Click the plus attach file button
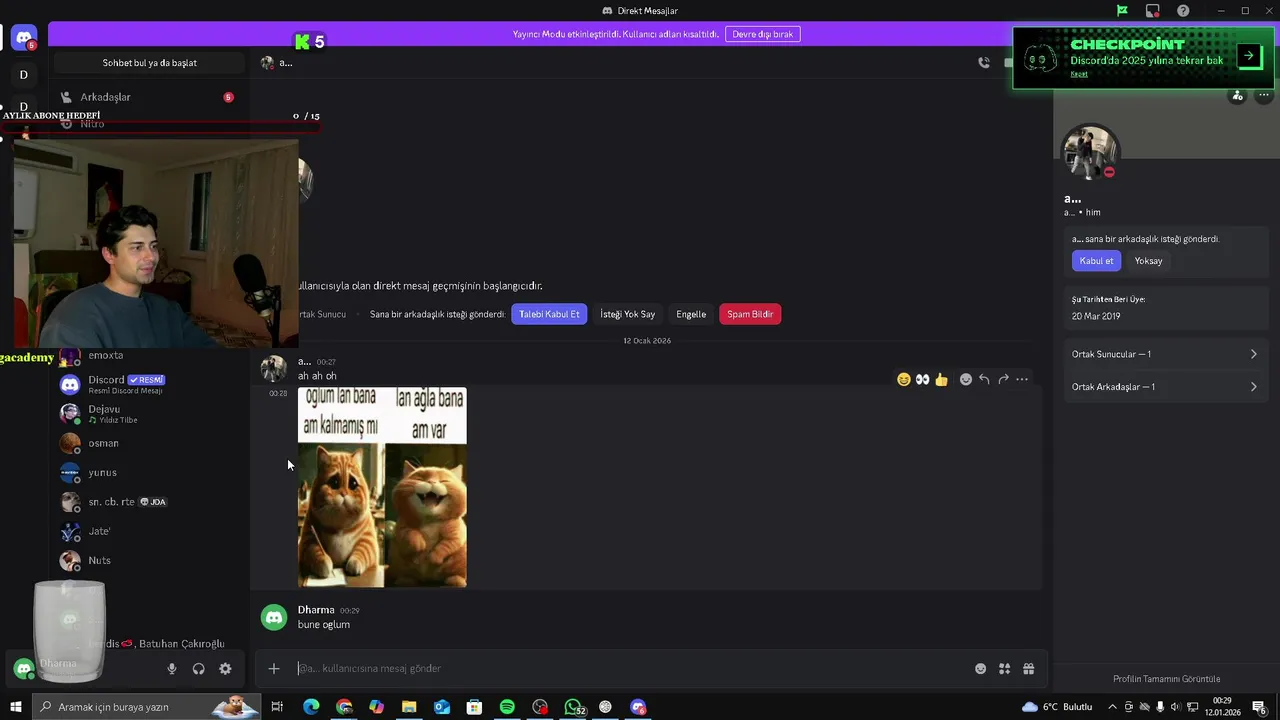The image size is (1280, 720). coord(274,669)
